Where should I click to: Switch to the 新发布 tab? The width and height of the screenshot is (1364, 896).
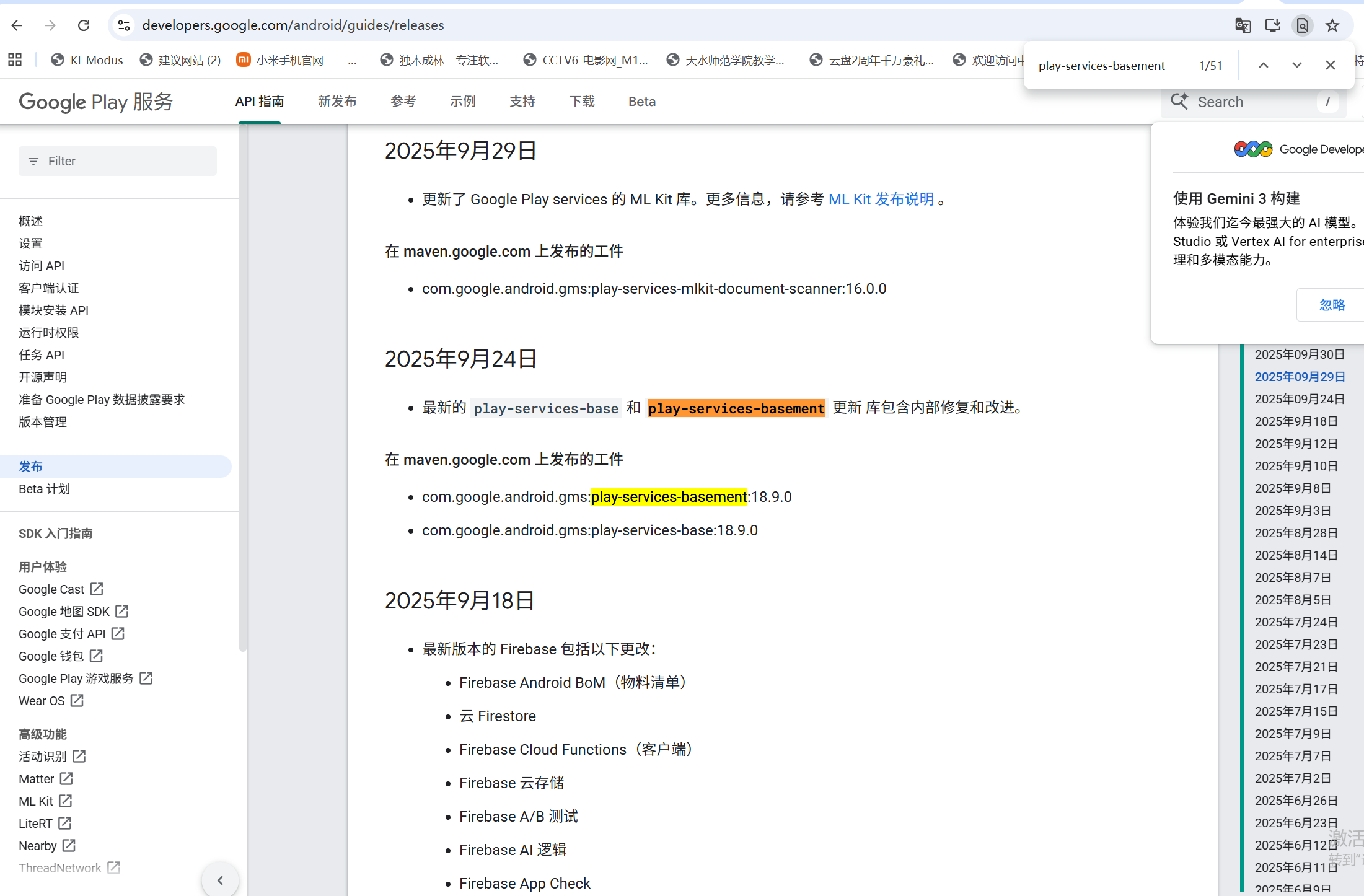(x=337, y=101)
